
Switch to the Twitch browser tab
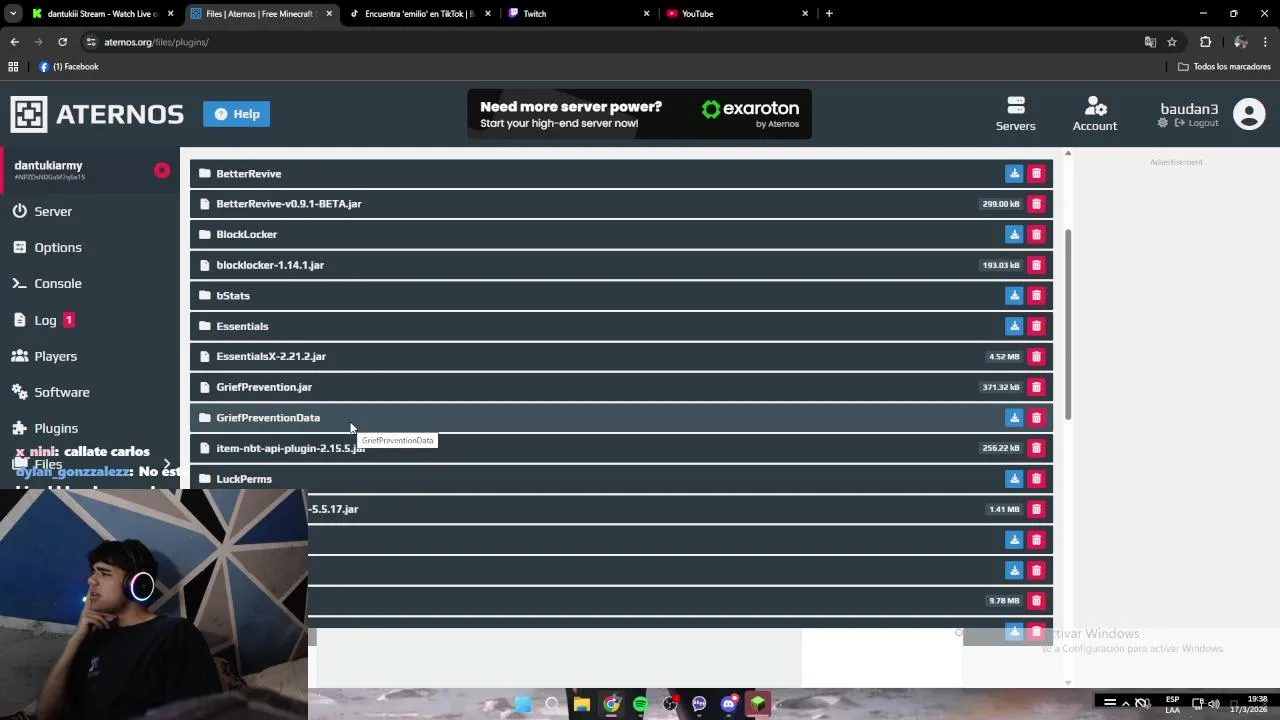[x=577, y=14]
